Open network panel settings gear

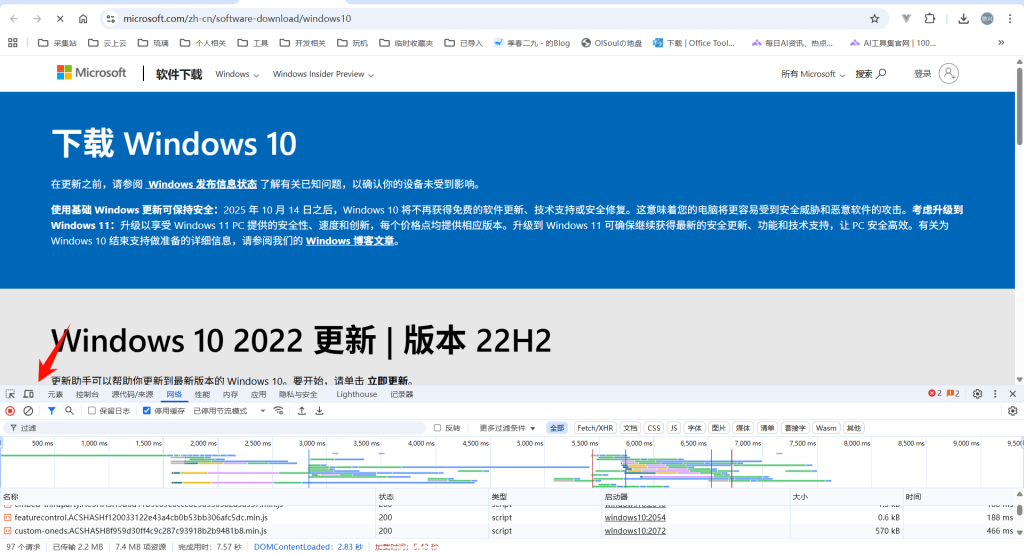click(1012, 411)
